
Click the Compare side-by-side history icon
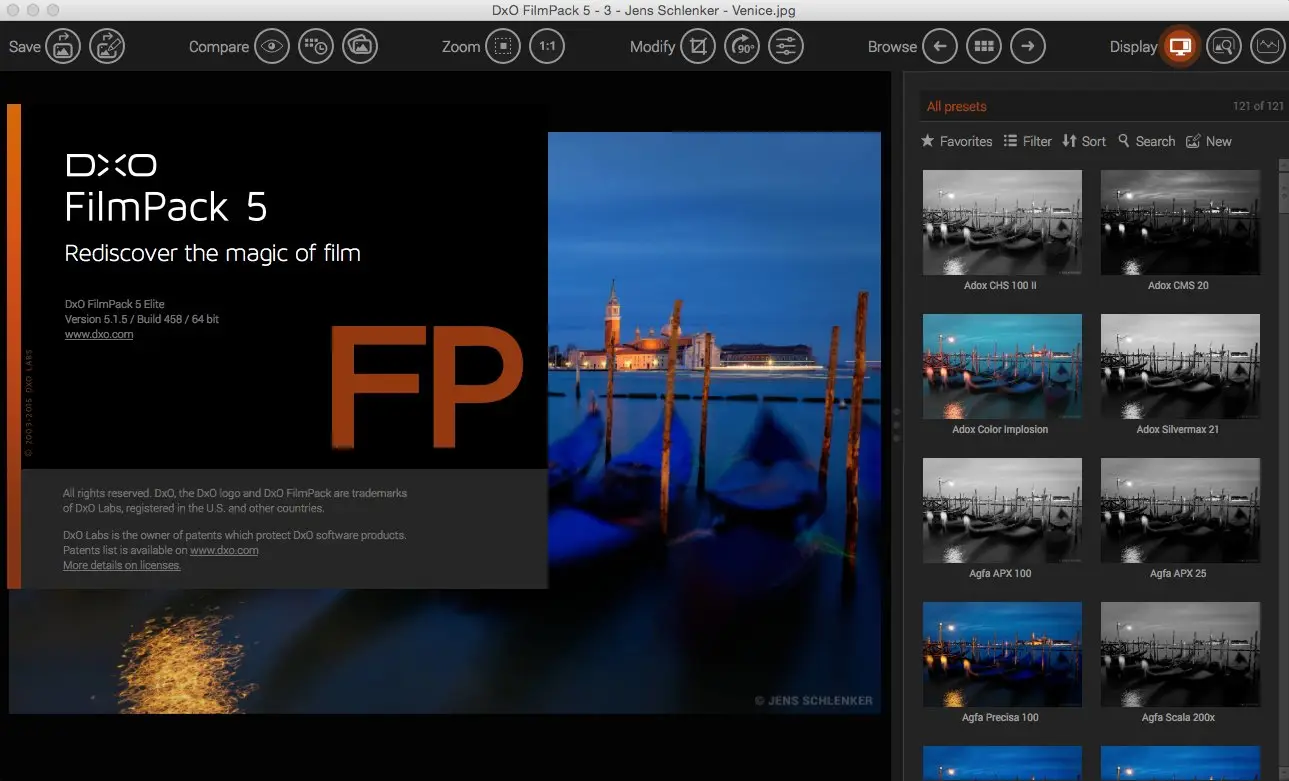point(316,46)
